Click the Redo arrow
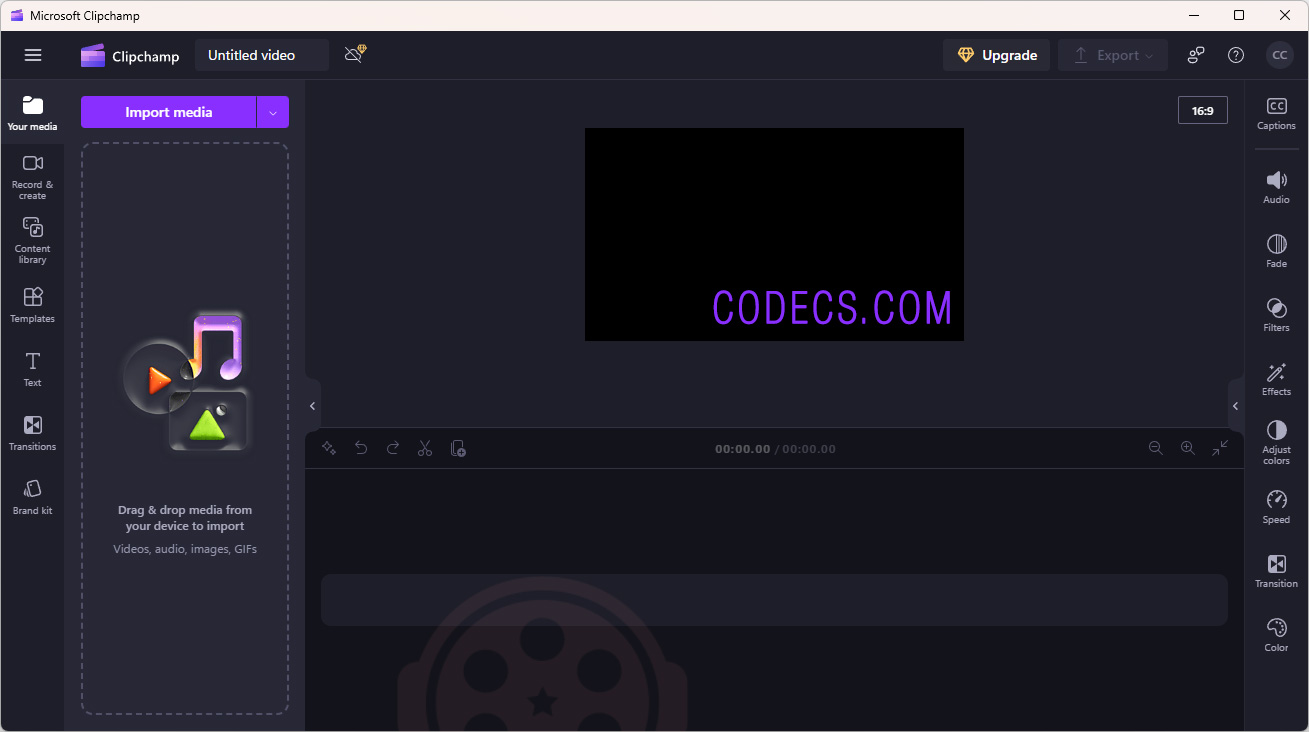This screenshot has height=732, width=1309. [x=393, y=449]
